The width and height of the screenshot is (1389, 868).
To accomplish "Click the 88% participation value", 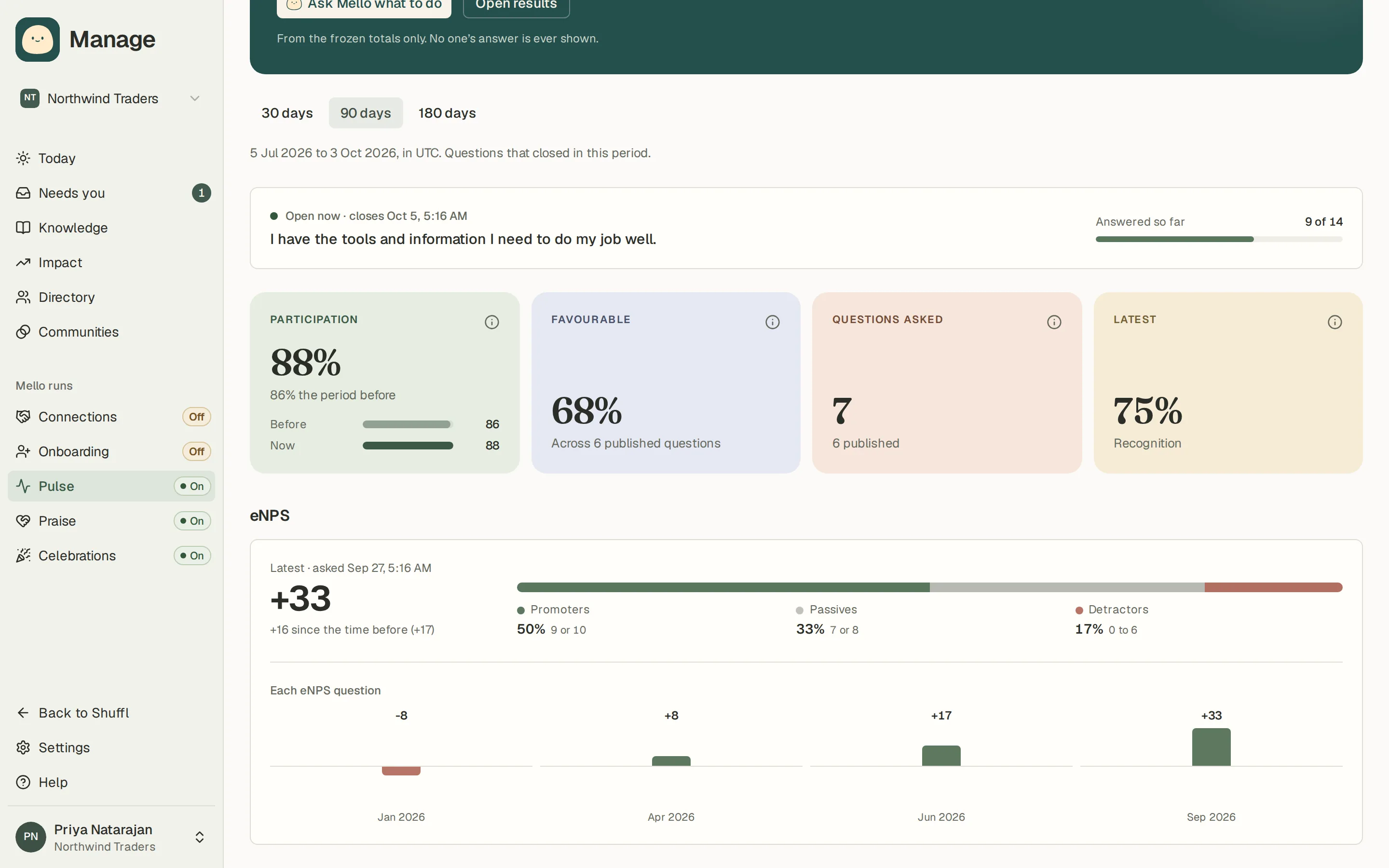I will 305,362.
